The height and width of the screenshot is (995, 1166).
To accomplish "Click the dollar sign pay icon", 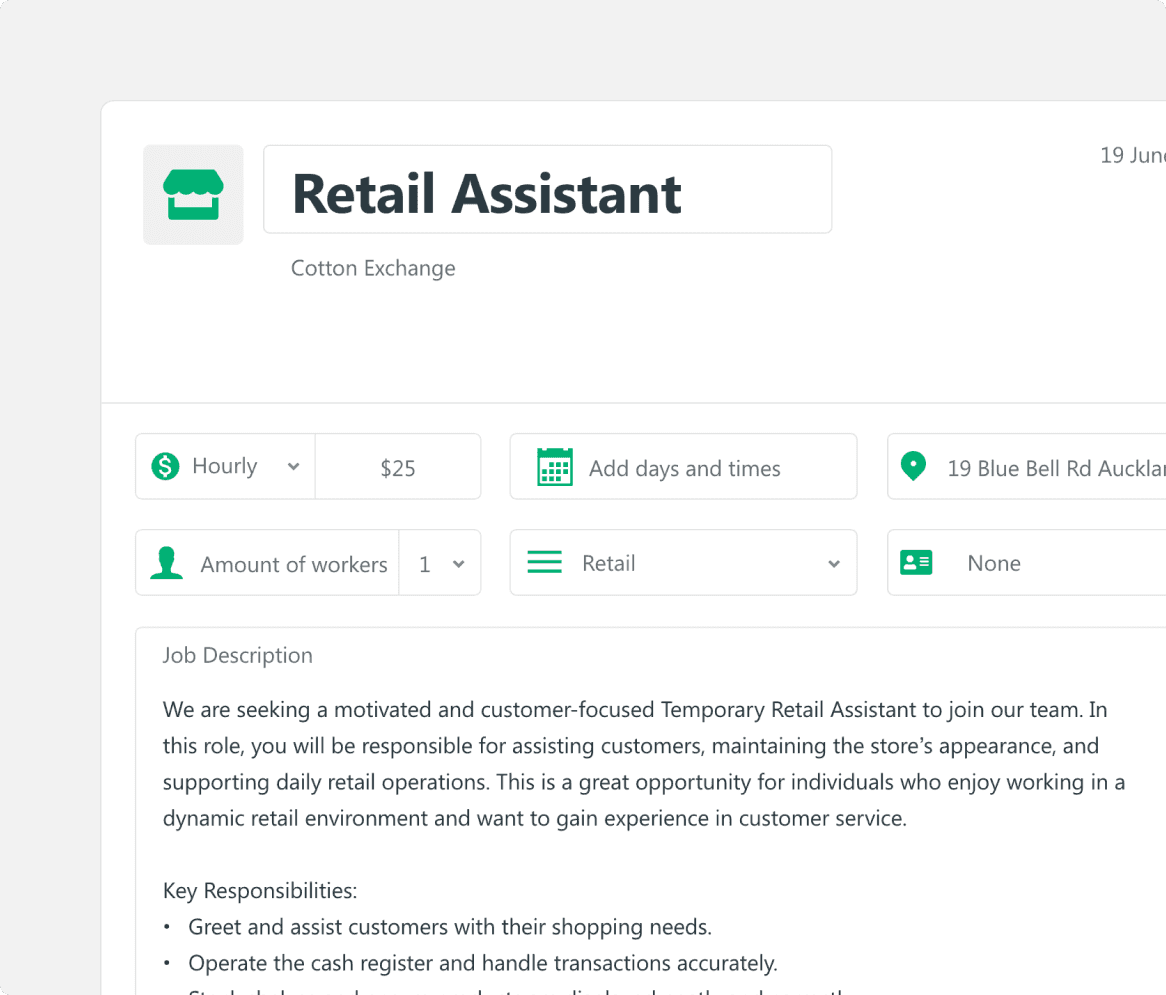I will coord(165,466).
